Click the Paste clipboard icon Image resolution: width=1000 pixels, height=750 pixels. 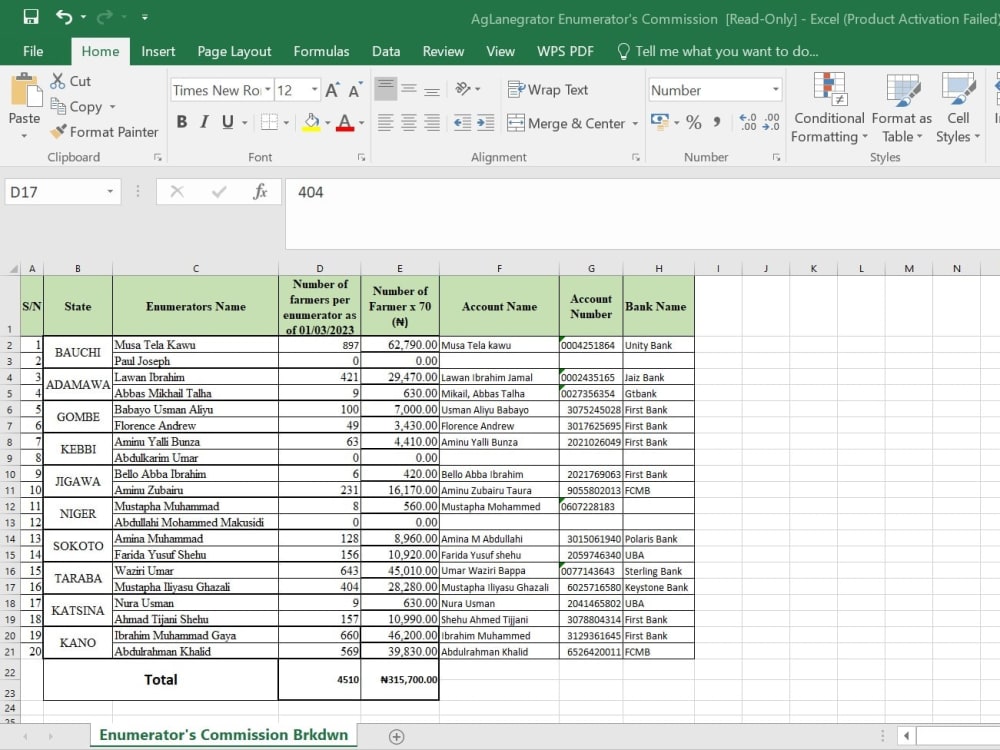click(x=25, y=90)
